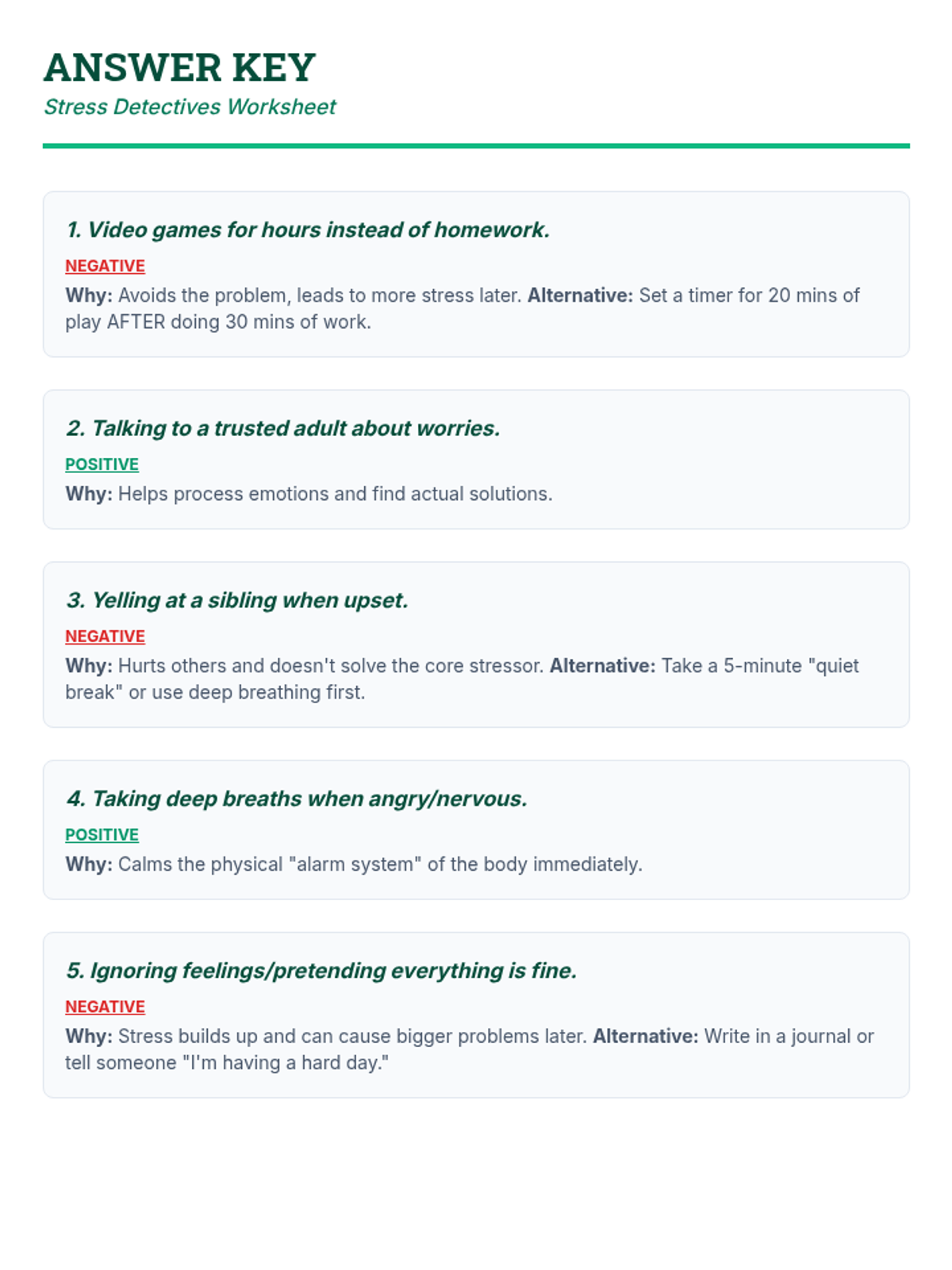Click the green divider line under the header
This screenshot has width=952, height=1270.
click(476, 146)
